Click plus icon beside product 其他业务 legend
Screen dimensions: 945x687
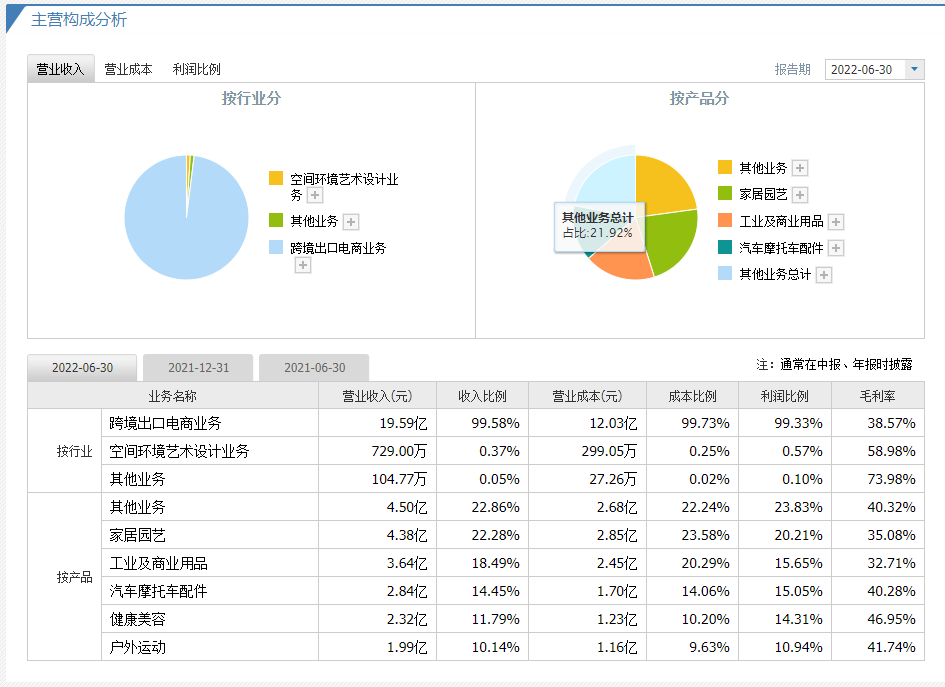click(x=800, y=168)
